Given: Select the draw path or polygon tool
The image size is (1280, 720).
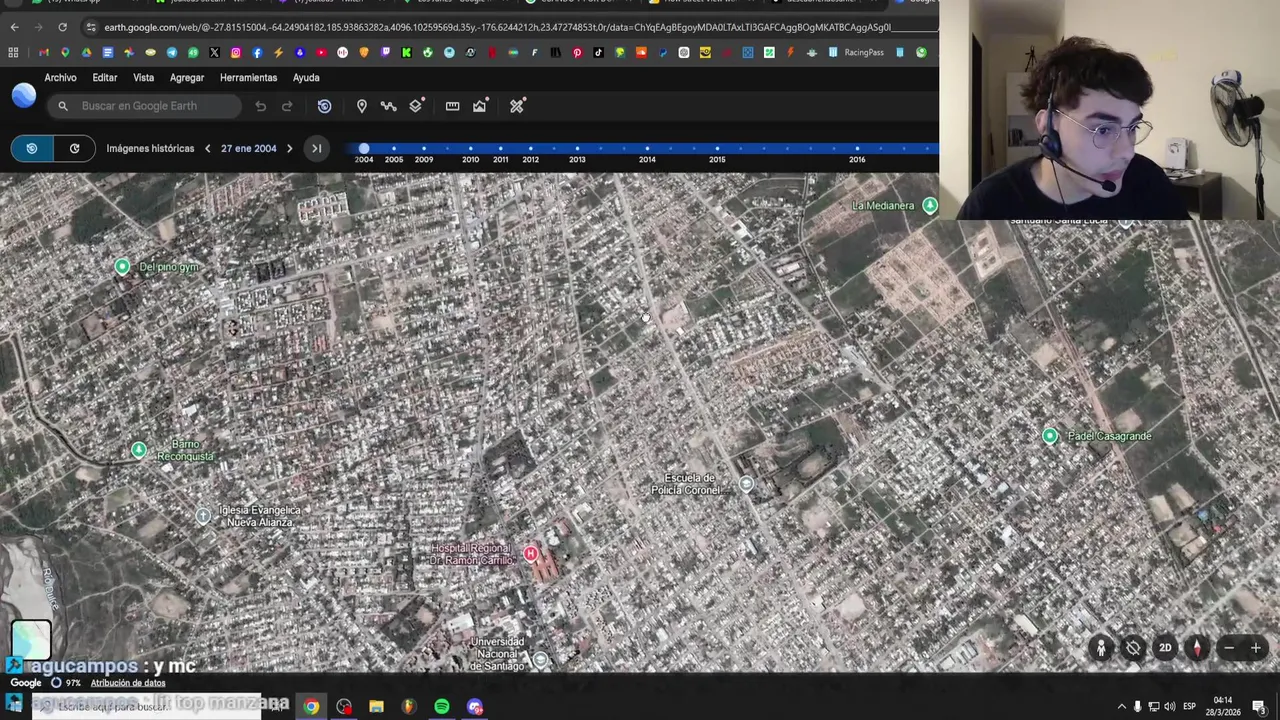Looking at the screenshot, I should (x=389, y=106).
